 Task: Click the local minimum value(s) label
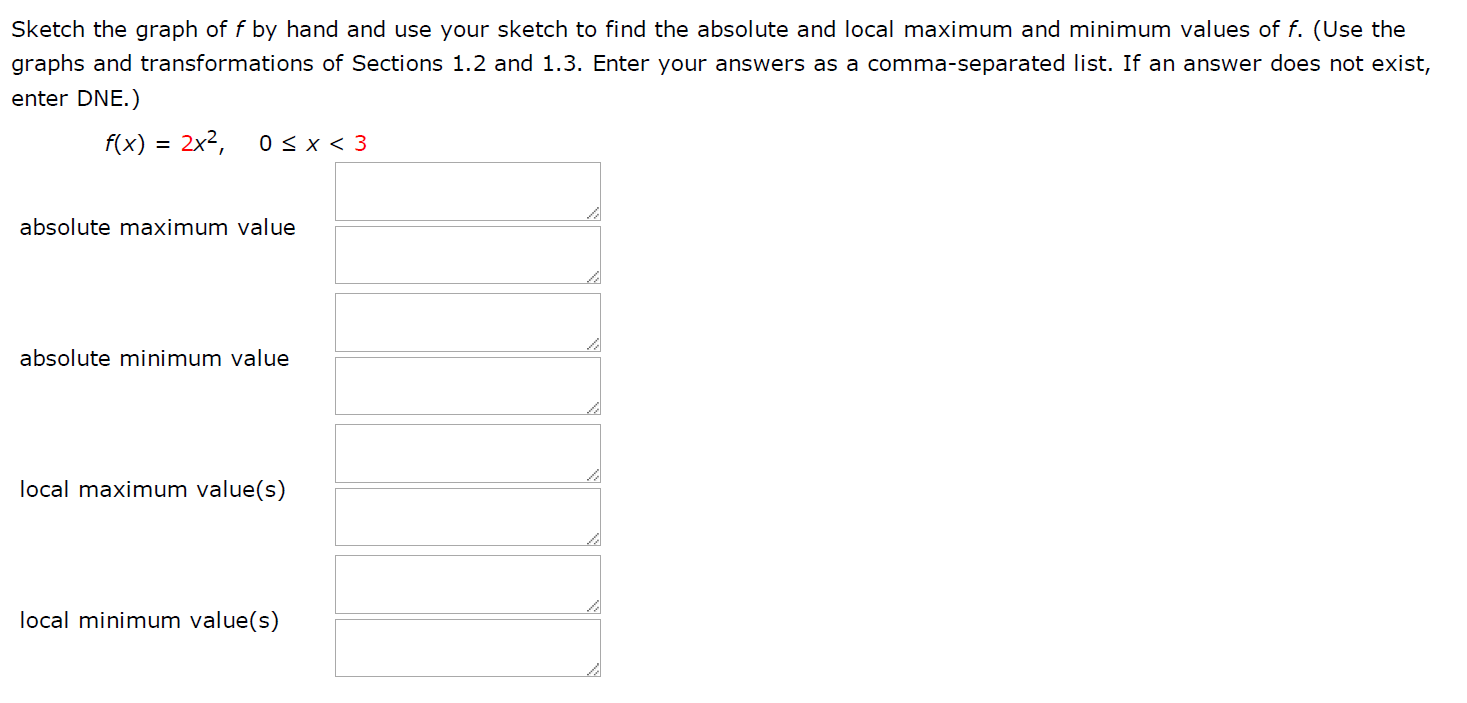[149, 620]
